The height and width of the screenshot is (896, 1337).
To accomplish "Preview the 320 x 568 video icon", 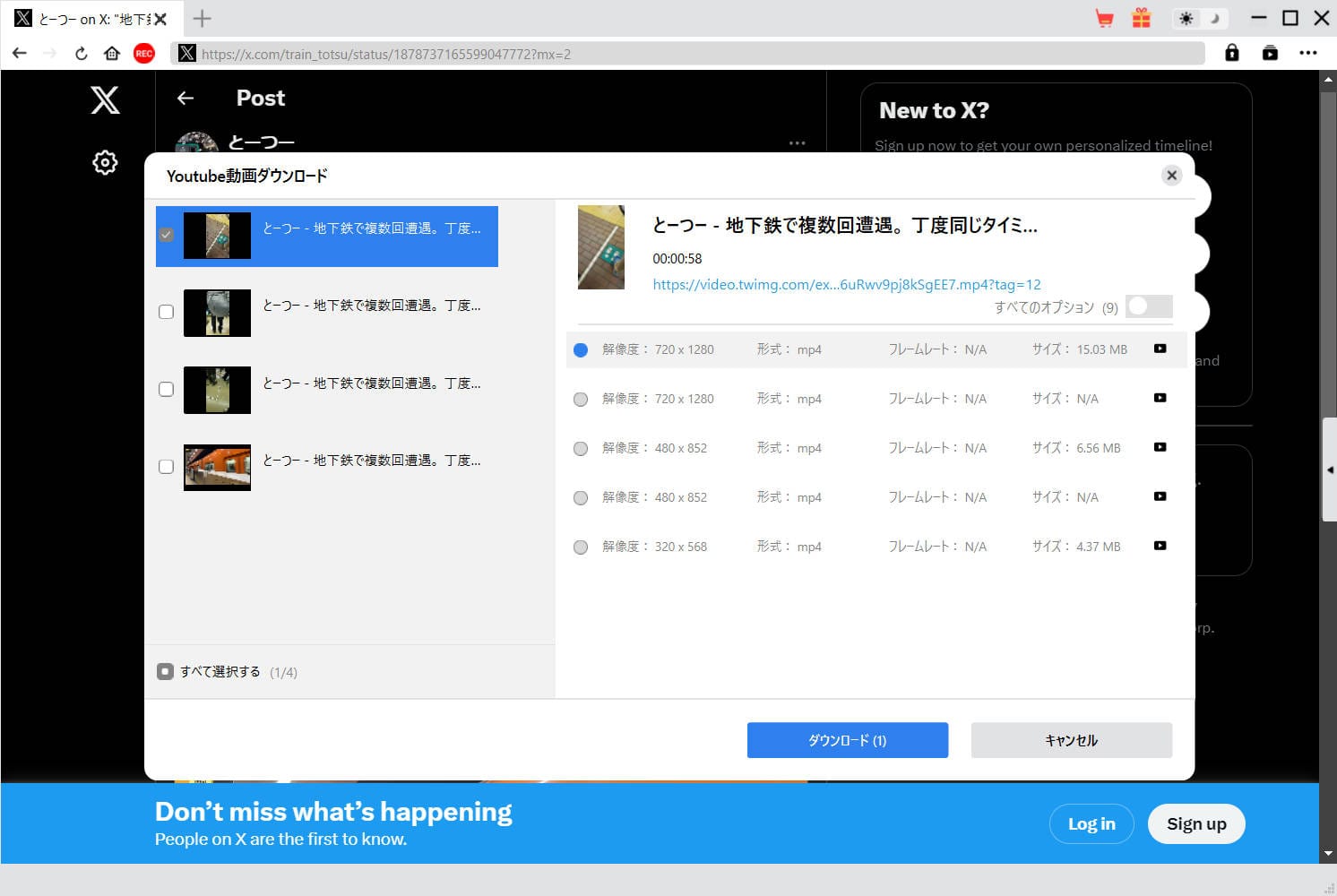I will [x=1160, y=546].
